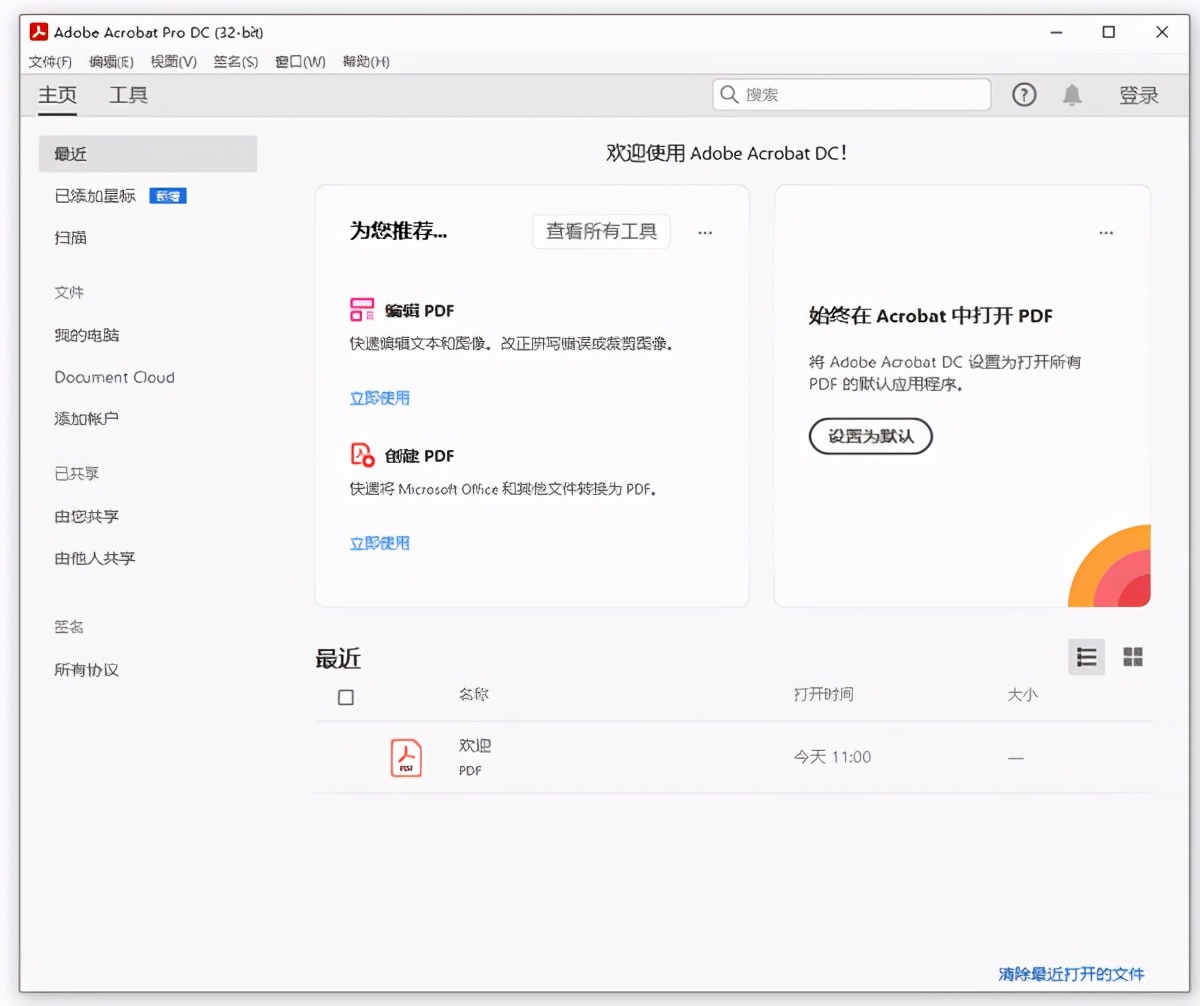Open the 帮助(H) menu

(x=366, y=61)
